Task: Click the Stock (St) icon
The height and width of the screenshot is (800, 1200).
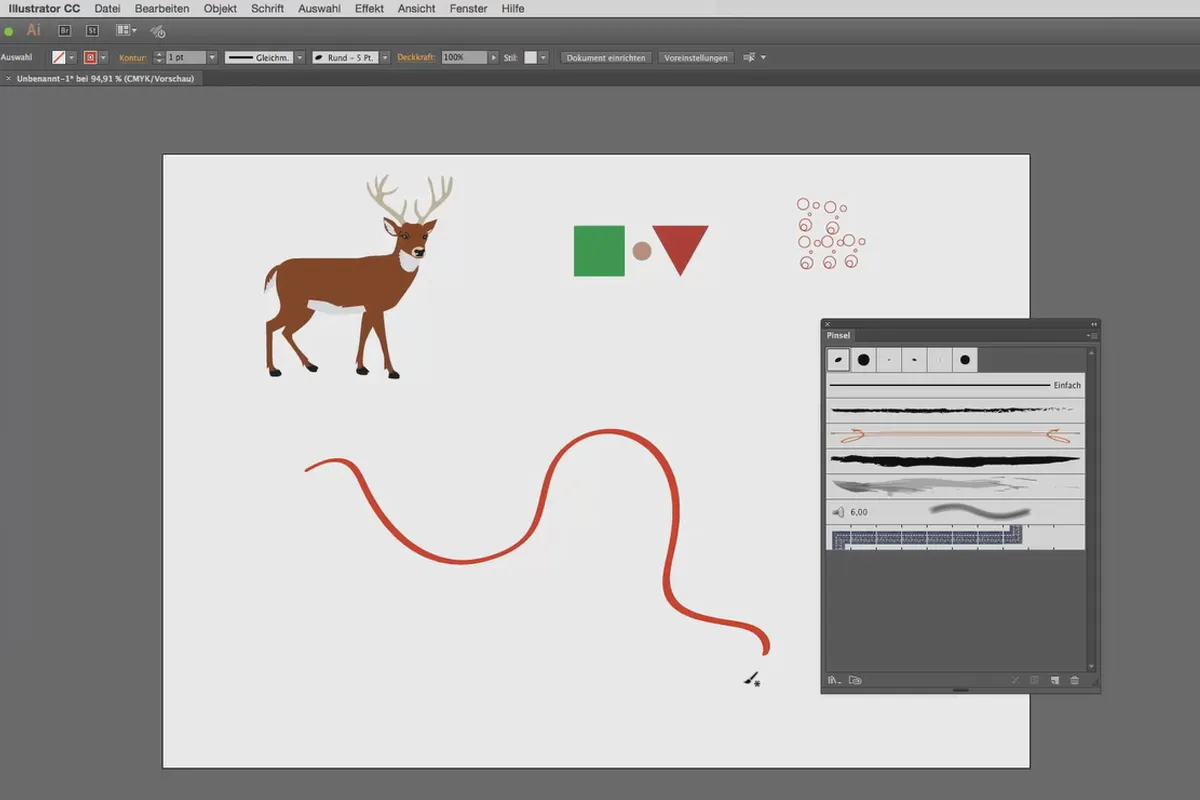Action: (92, 31)
